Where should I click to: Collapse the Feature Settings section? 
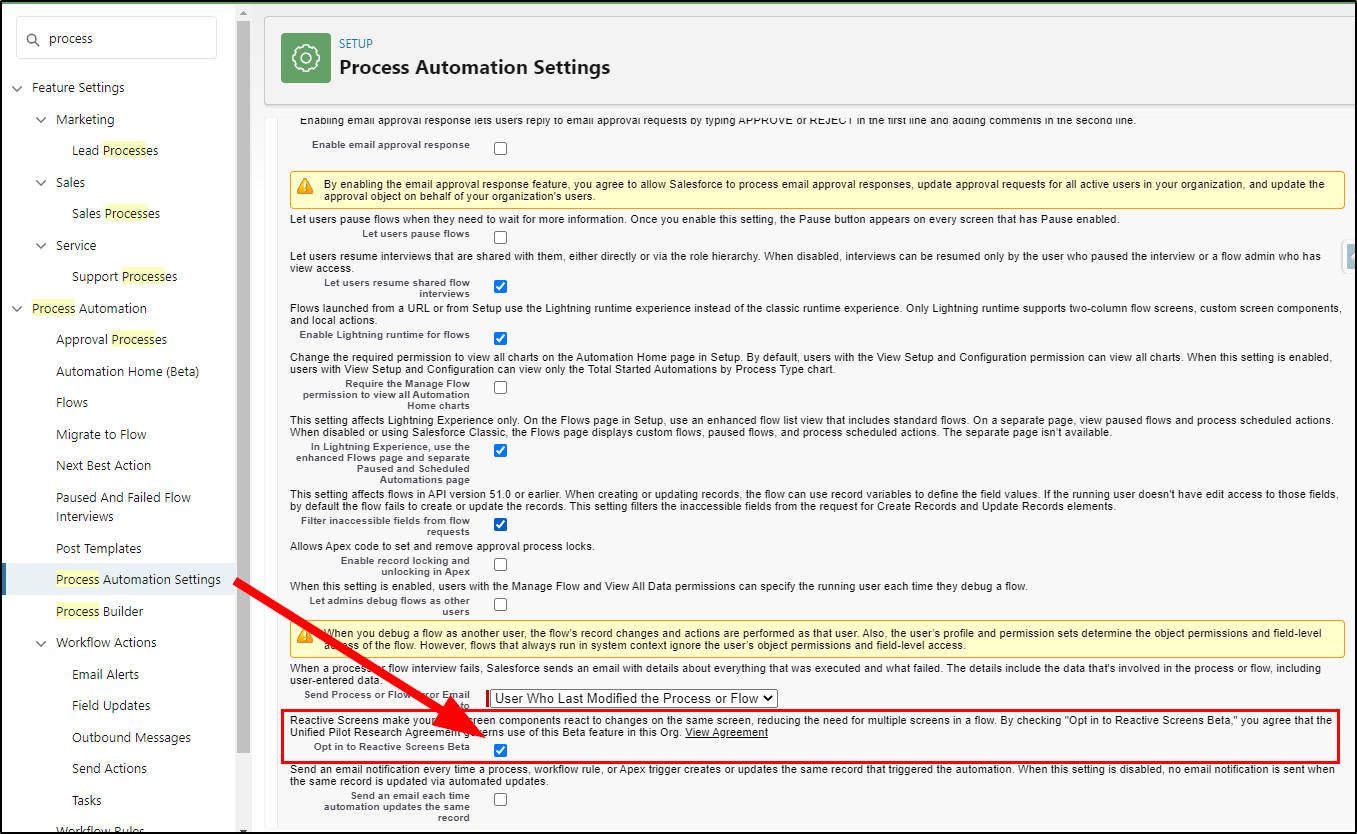click(x=16, y=87)
